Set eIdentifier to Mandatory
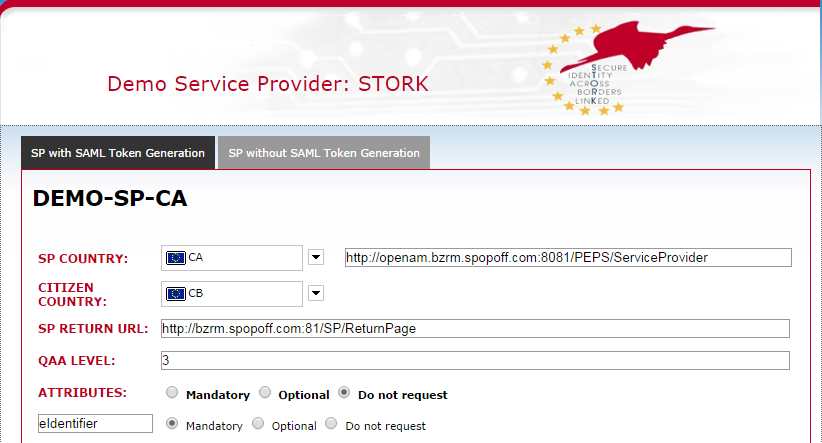Image resolution: width=822 pixels, height=443 pixels. tap(172, 424)
